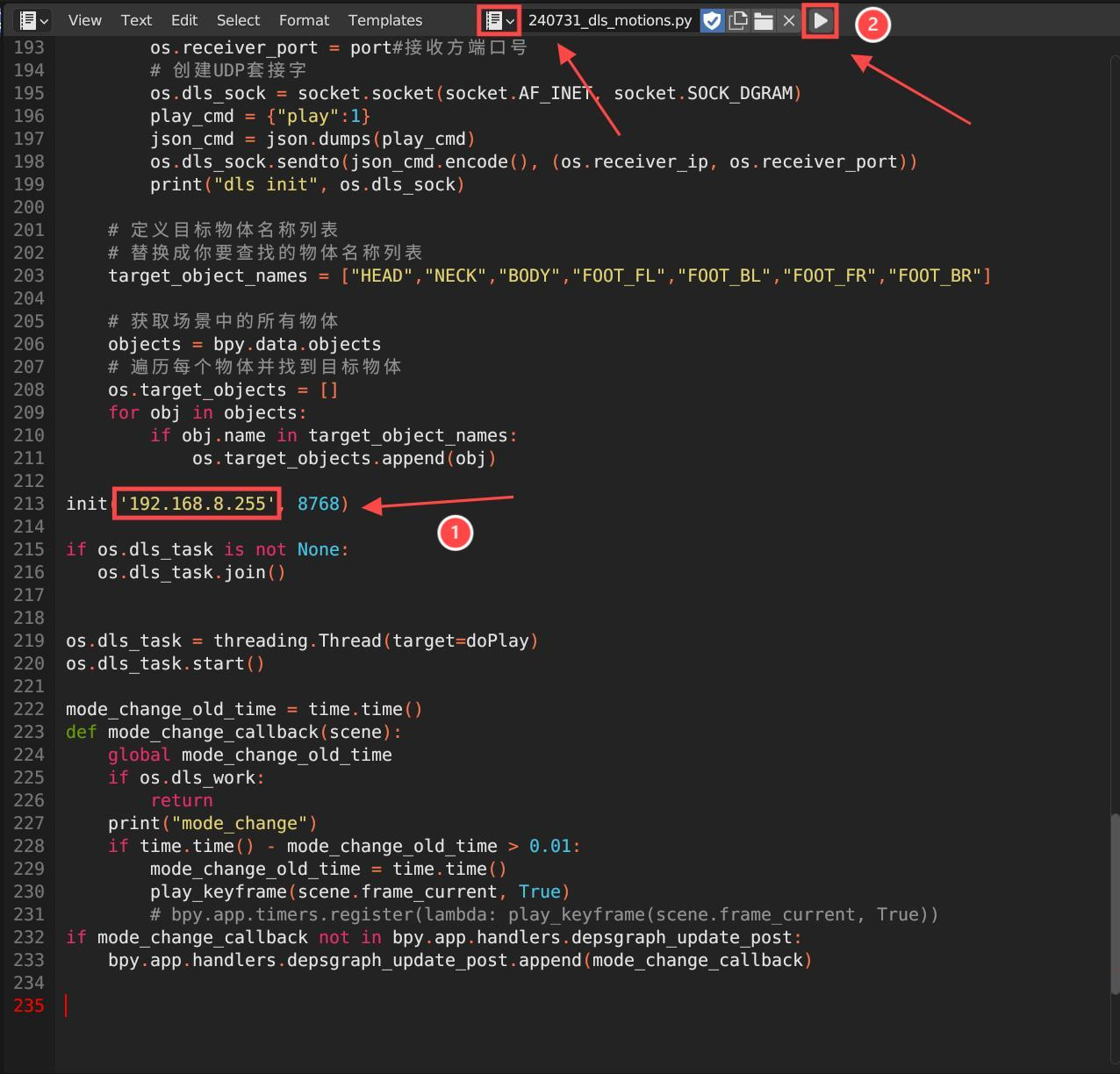Toggle the fake user shield icon
Screen dimensions: 1120x1074
[x=713, y=20]
